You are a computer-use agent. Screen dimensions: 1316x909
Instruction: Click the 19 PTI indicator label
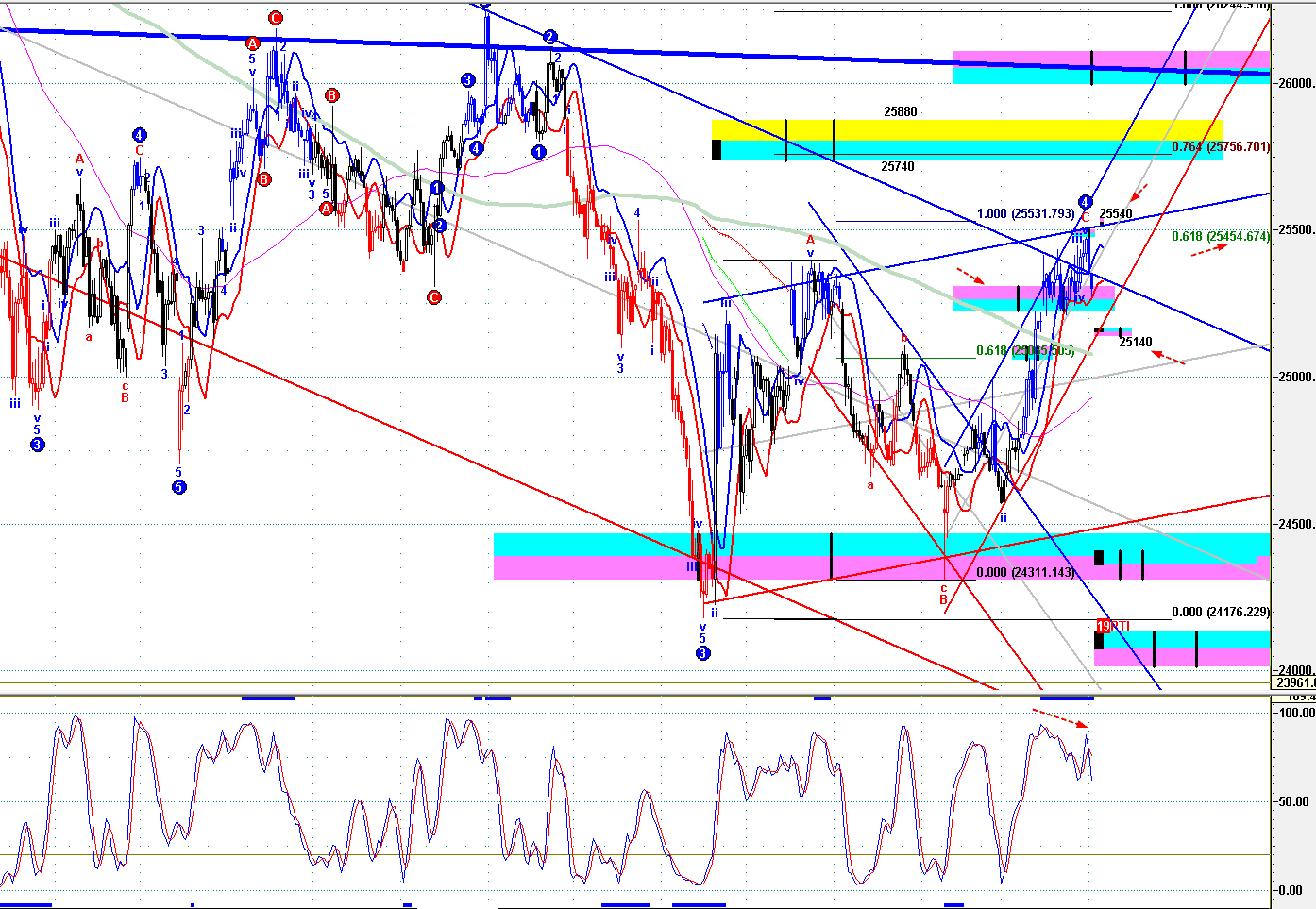1113,626
